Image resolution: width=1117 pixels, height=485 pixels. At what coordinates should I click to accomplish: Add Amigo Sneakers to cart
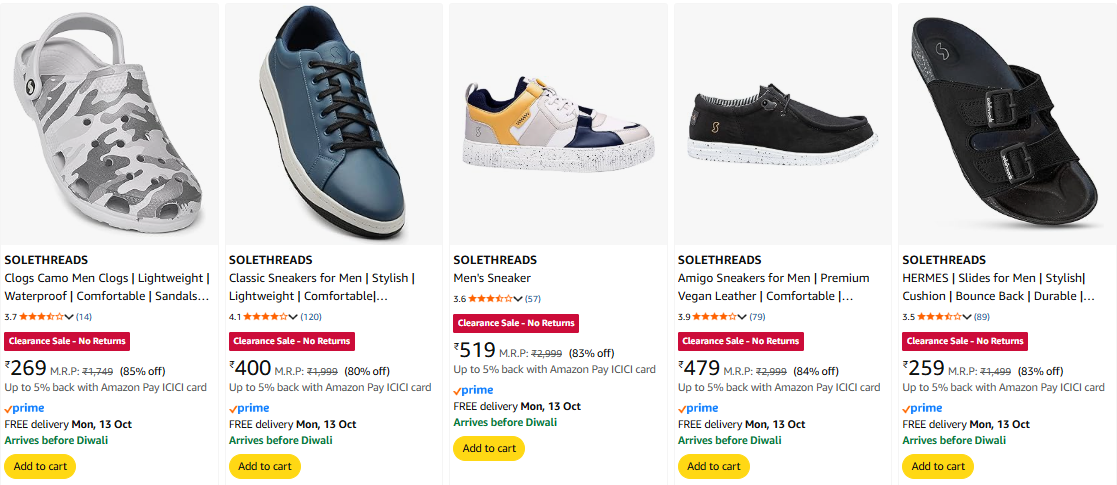pyautogui.click(x=714, y=466)
